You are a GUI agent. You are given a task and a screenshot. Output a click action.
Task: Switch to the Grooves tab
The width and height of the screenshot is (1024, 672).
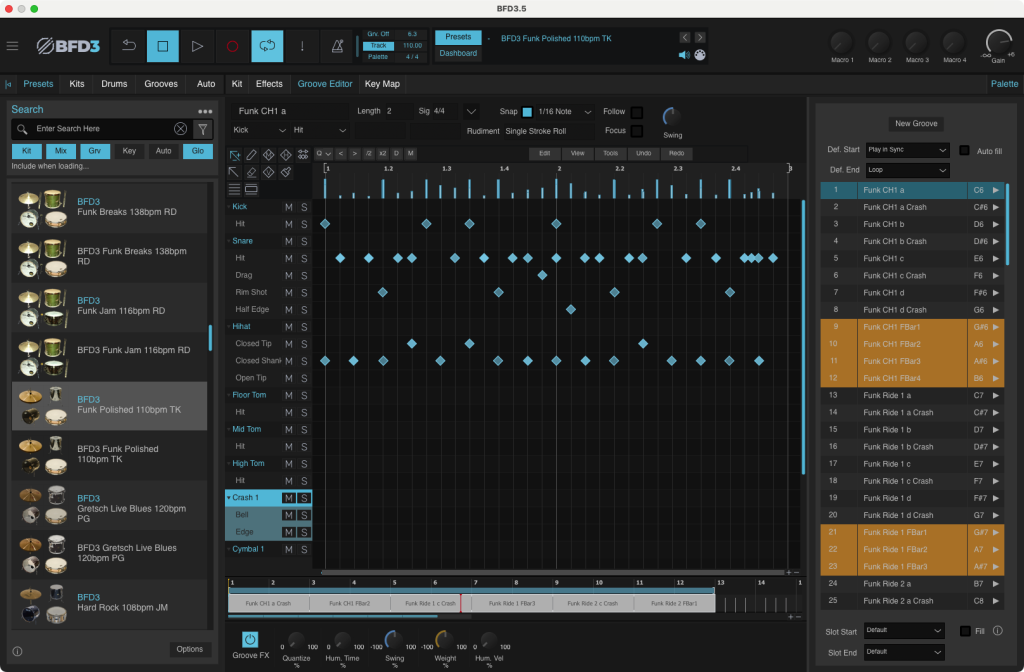[x=161, y=84]
